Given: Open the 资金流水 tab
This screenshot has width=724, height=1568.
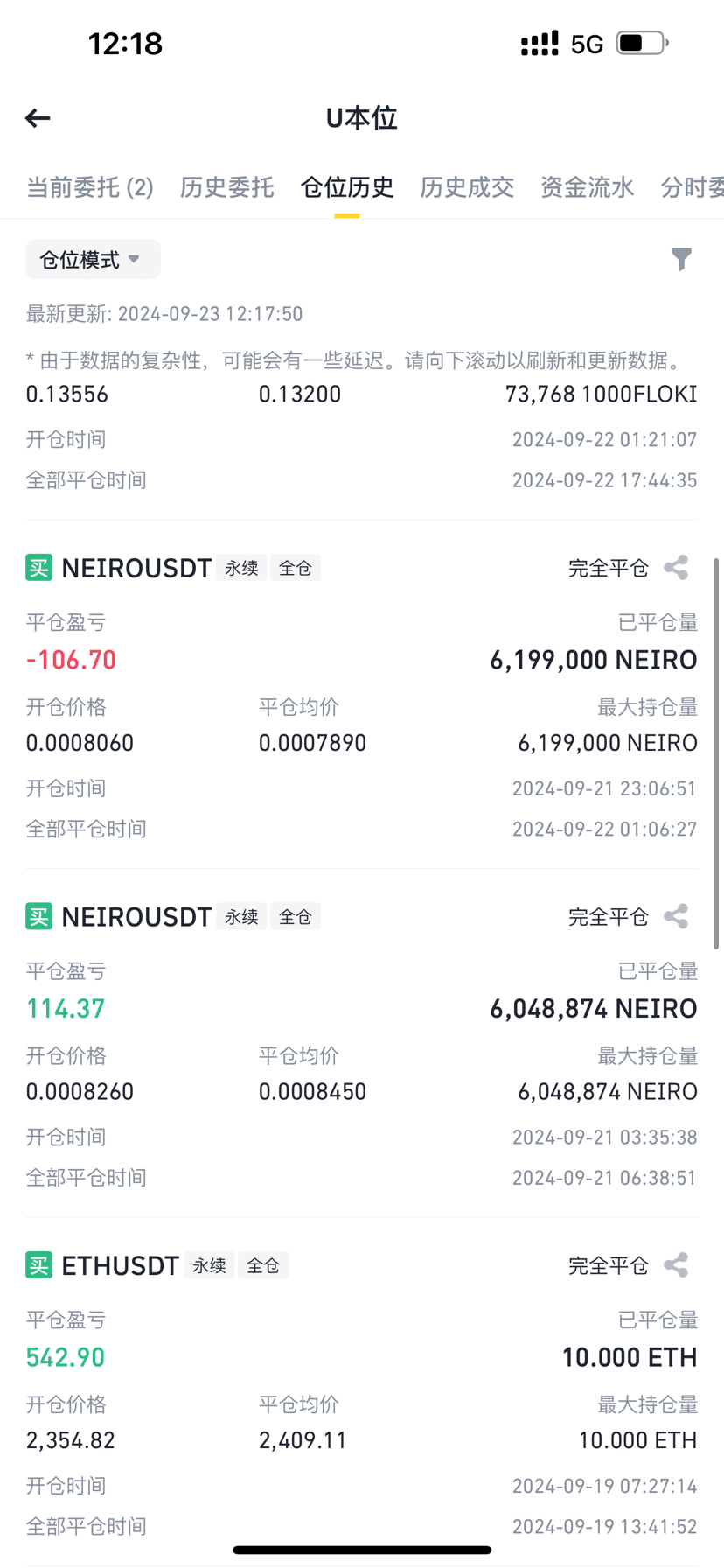Looking at the screenshot, I should pos(587,187).
